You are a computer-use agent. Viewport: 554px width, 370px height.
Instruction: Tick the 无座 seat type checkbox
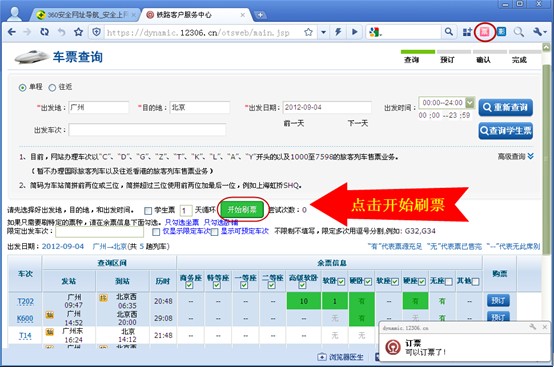point(449,282)
